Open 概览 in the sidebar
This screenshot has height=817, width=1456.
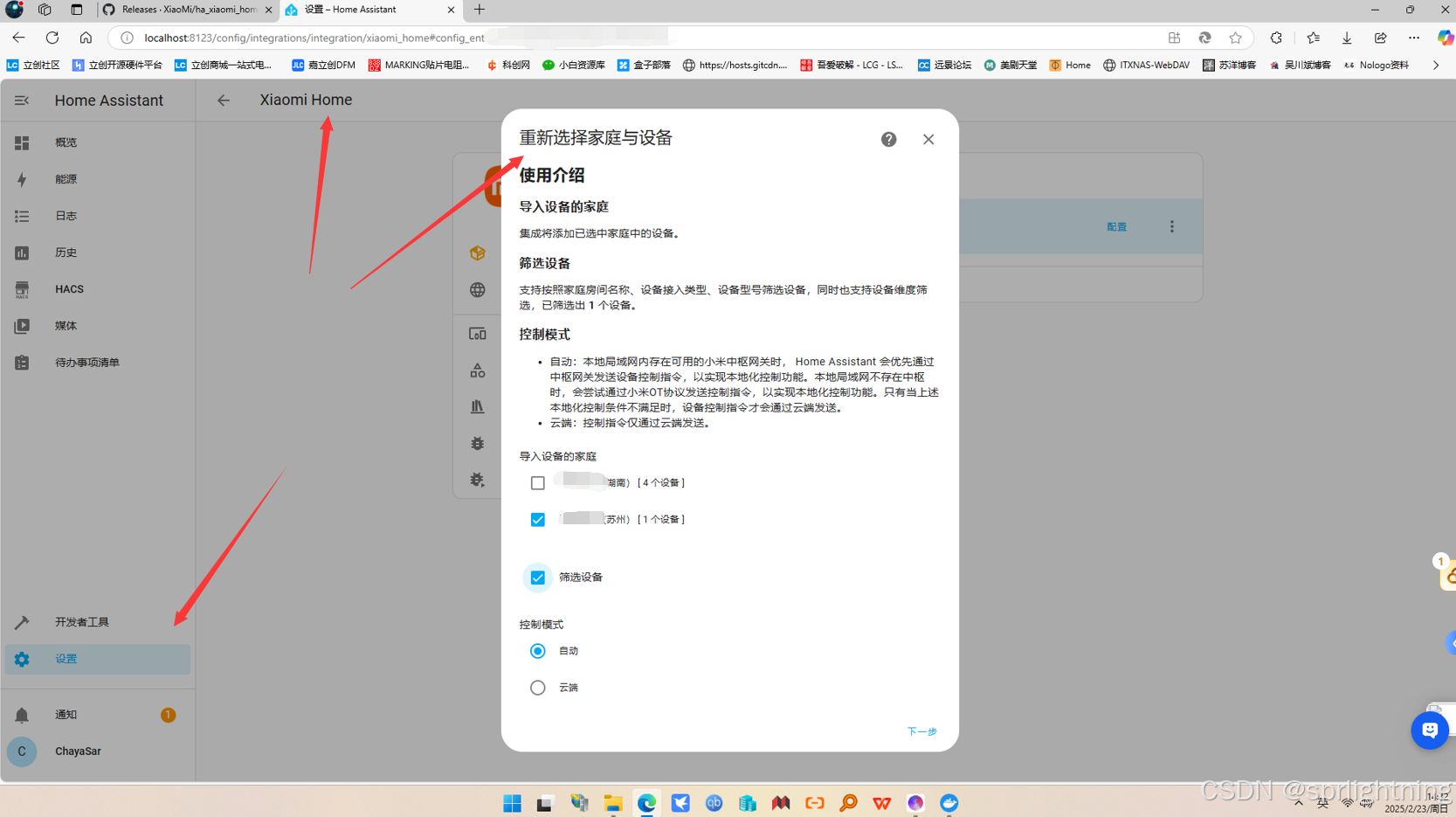point(97,142)
